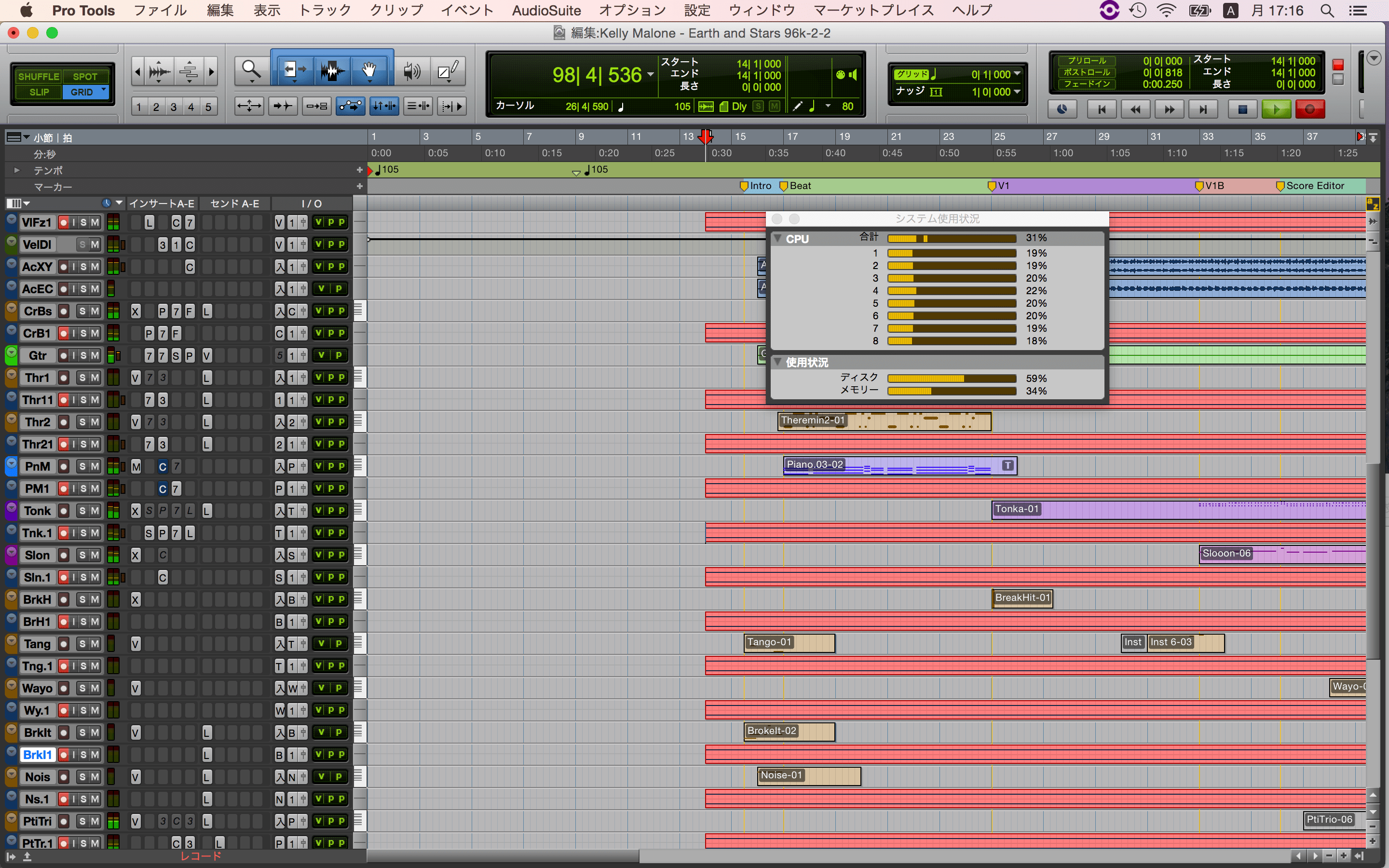This screenshot has width=1389, height=868.
Task: Open the ウィンドウ menu
Action: [761, 10]
